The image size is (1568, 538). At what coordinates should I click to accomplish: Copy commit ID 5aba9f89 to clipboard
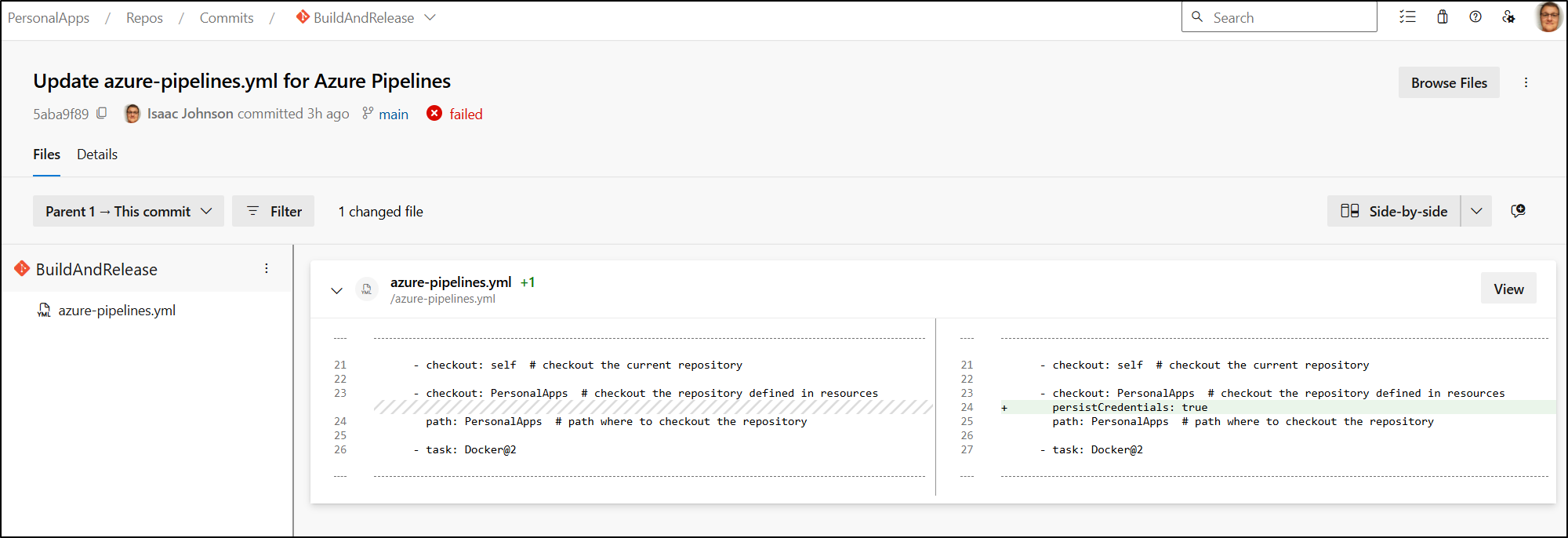coord(102,113)
